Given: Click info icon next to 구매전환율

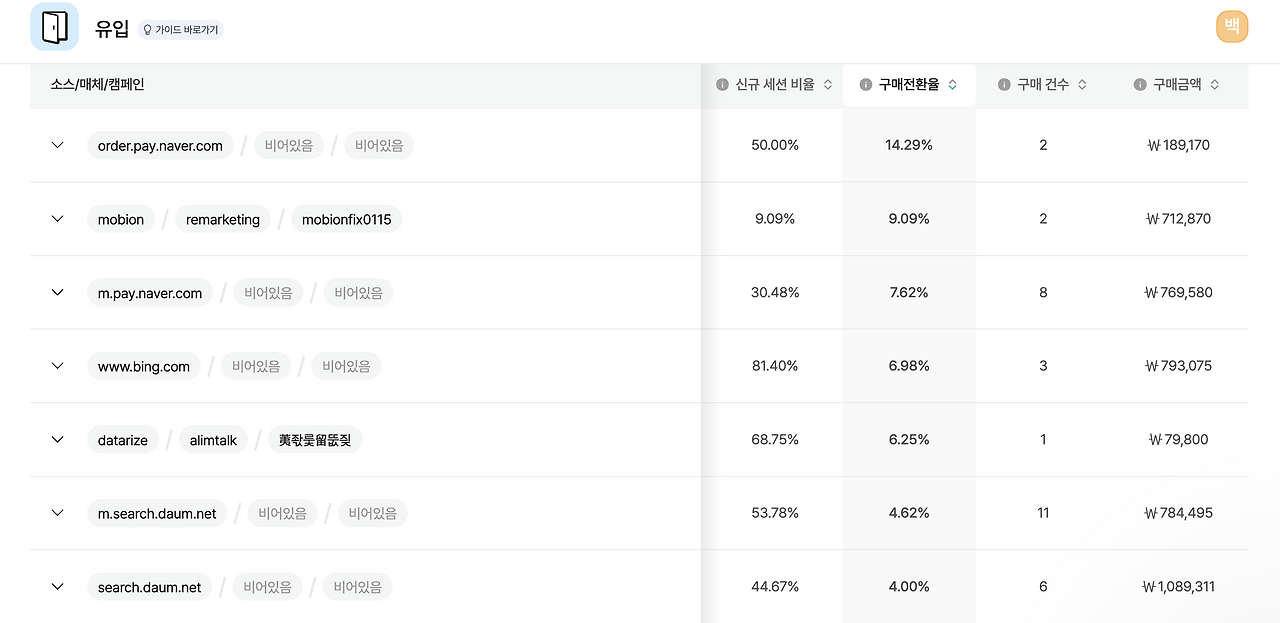Looking at the screenshot, I should (x=866, y=85).
